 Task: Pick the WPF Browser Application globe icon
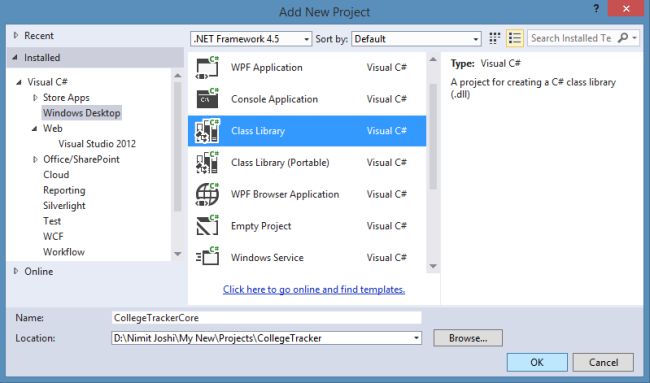(207, 194)
